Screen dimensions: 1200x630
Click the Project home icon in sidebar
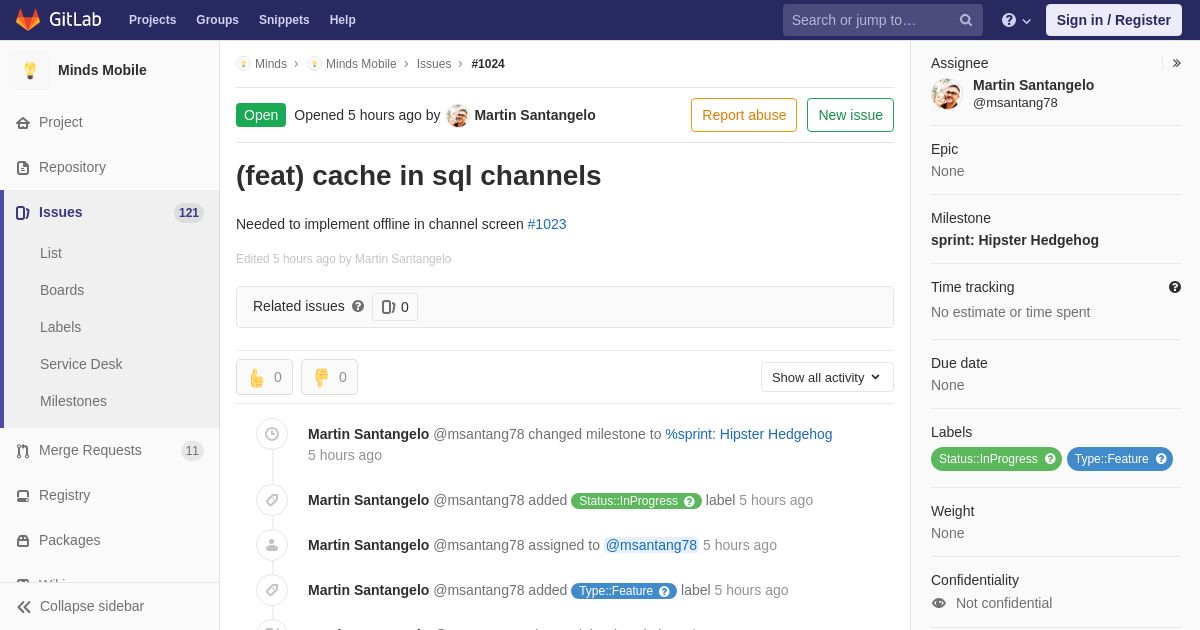pyautogui.click(x=23, y=123)
